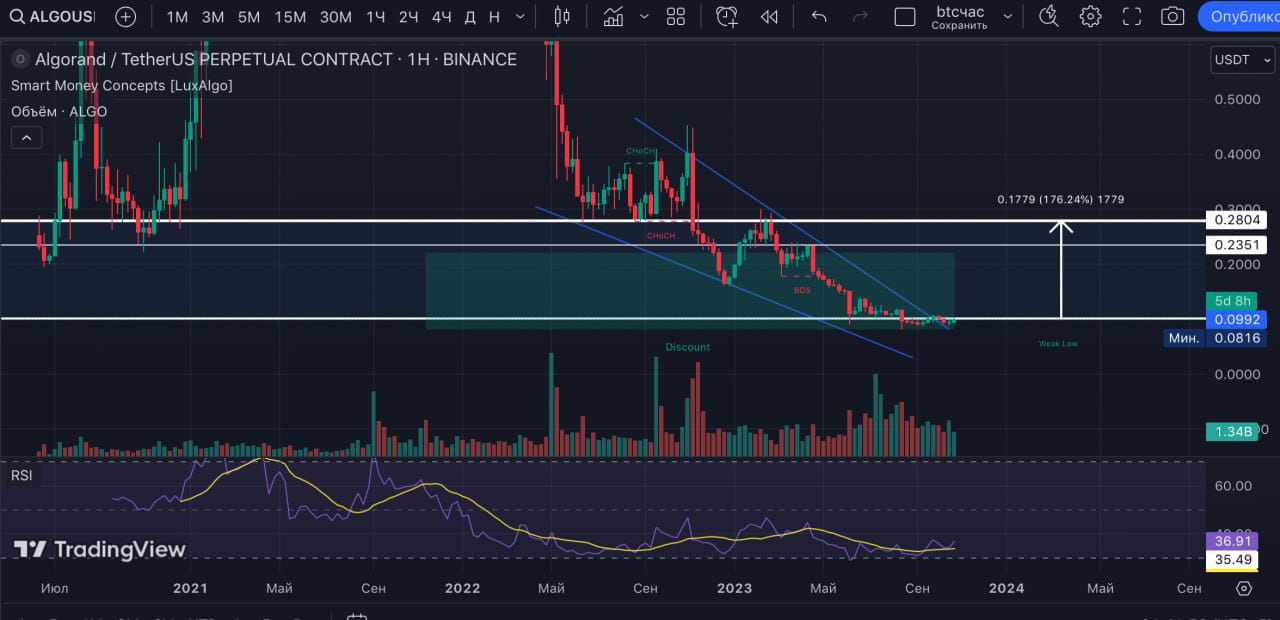
Task: Choose the 2Ч timeframe
Action: [x=408, y=17]
